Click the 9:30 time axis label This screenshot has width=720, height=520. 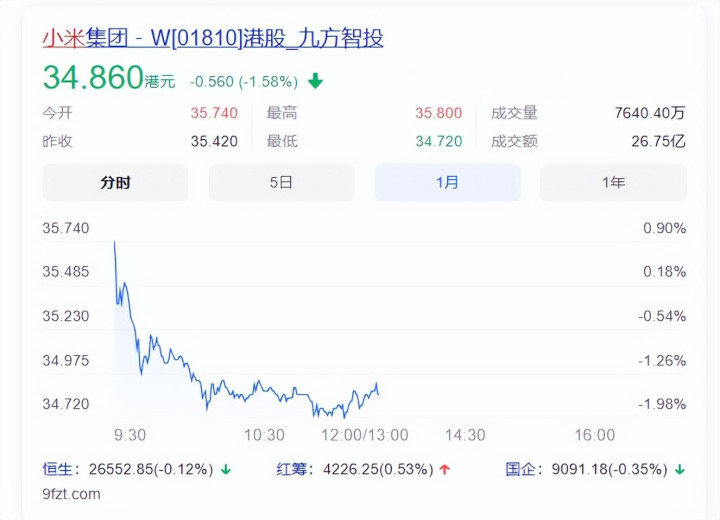(x=130, y=435)
